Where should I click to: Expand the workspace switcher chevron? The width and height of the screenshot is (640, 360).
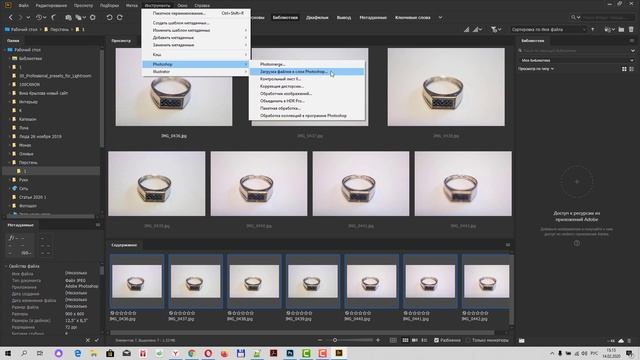[440, 18]
